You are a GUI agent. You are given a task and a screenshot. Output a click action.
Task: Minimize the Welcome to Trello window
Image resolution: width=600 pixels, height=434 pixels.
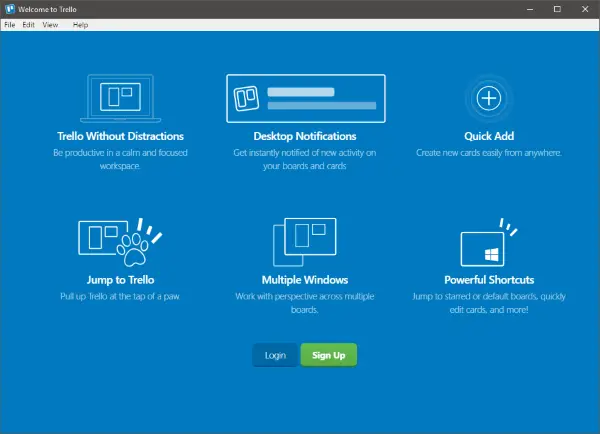[x=530, y=9]
